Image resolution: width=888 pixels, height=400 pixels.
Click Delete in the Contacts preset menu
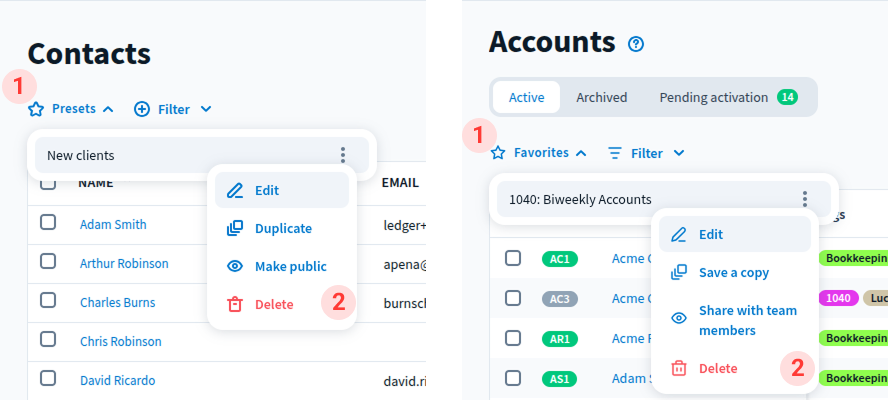tap(273, 304)
